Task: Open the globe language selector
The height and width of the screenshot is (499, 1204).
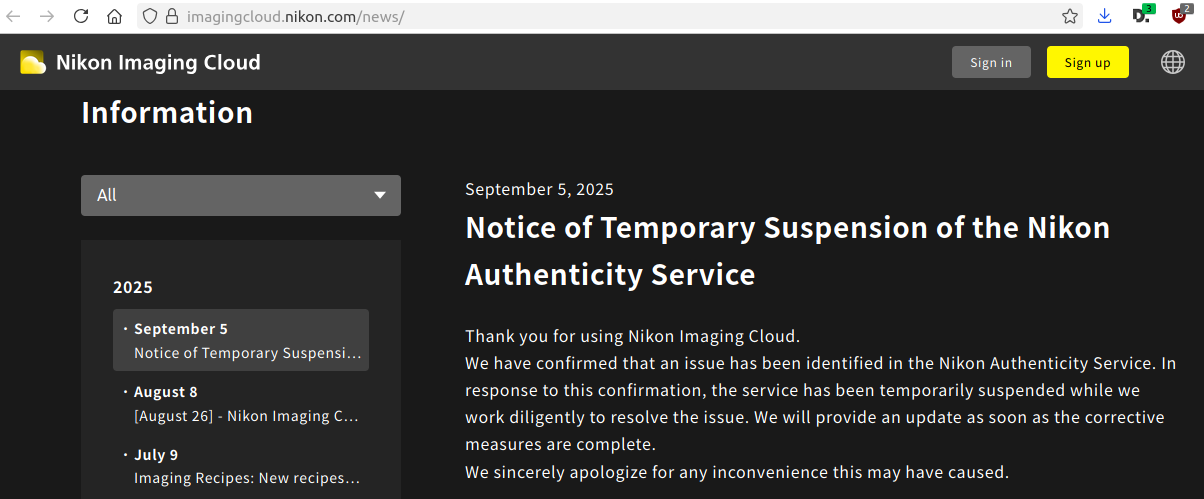Action: click(x=1172, y=62)
